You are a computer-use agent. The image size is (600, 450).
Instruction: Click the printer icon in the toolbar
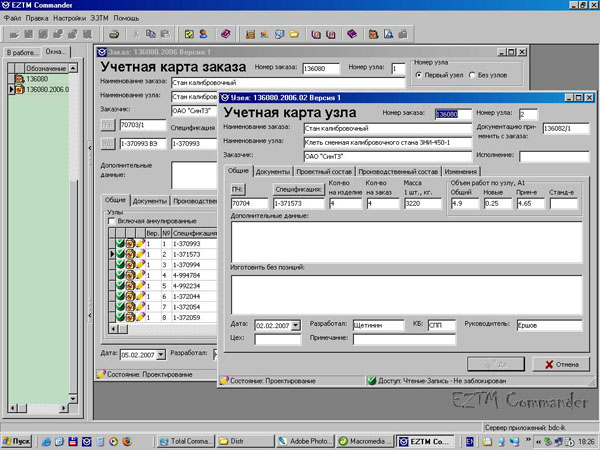114,34
